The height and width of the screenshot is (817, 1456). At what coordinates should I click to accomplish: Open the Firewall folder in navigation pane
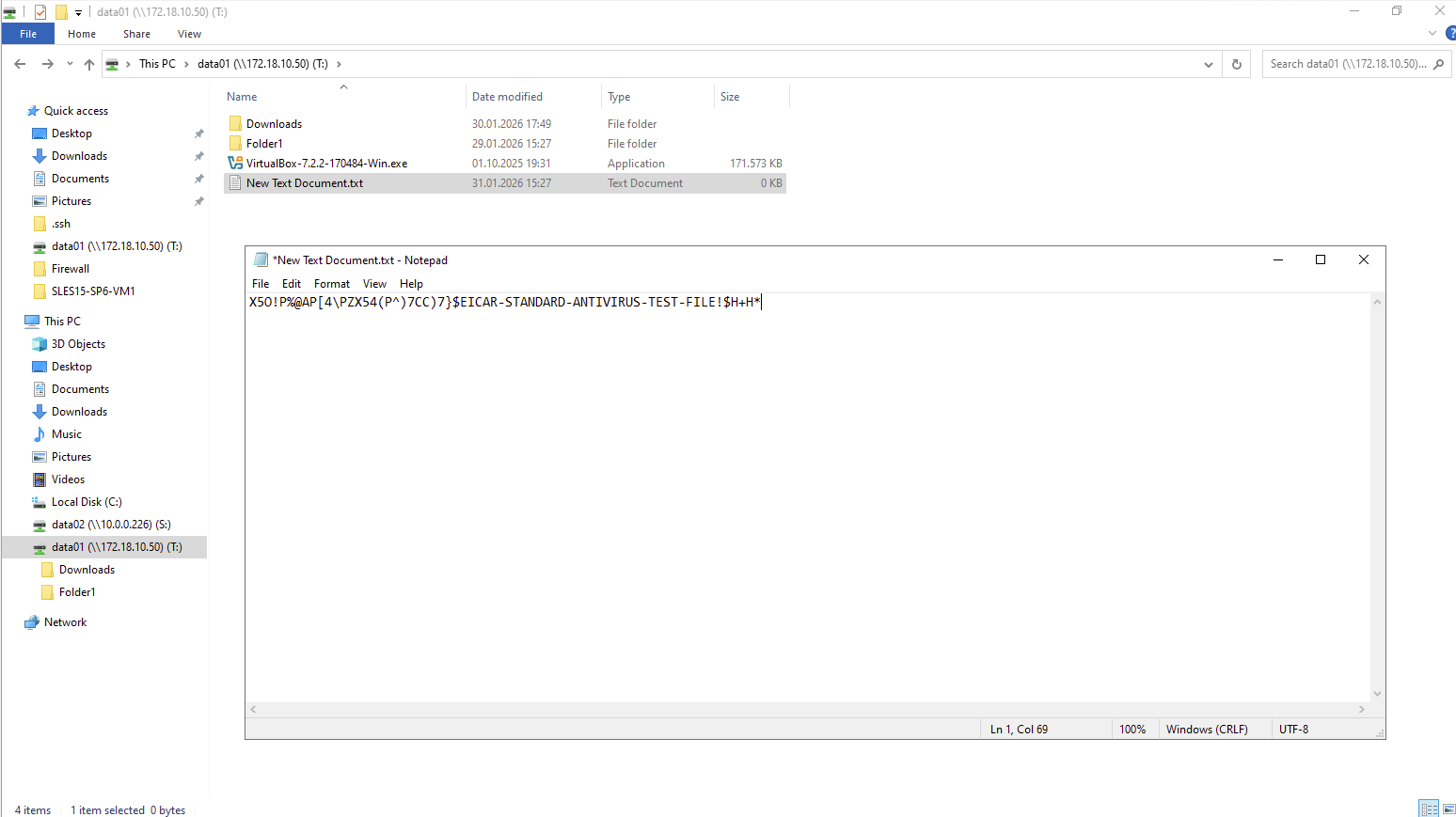tap(71, 269)
